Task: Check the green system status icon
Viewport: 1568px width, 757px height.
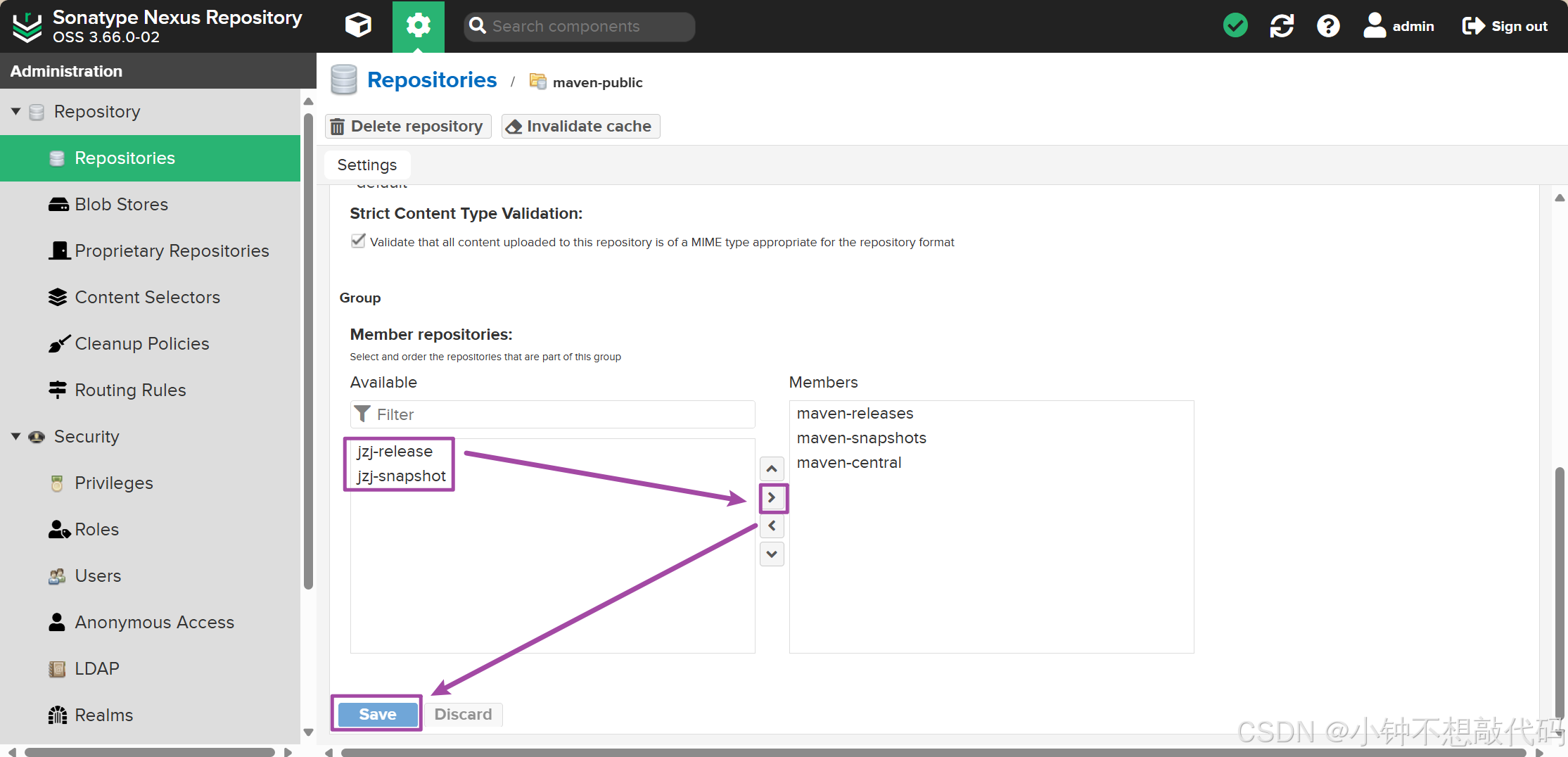Action: [1235, 26]
